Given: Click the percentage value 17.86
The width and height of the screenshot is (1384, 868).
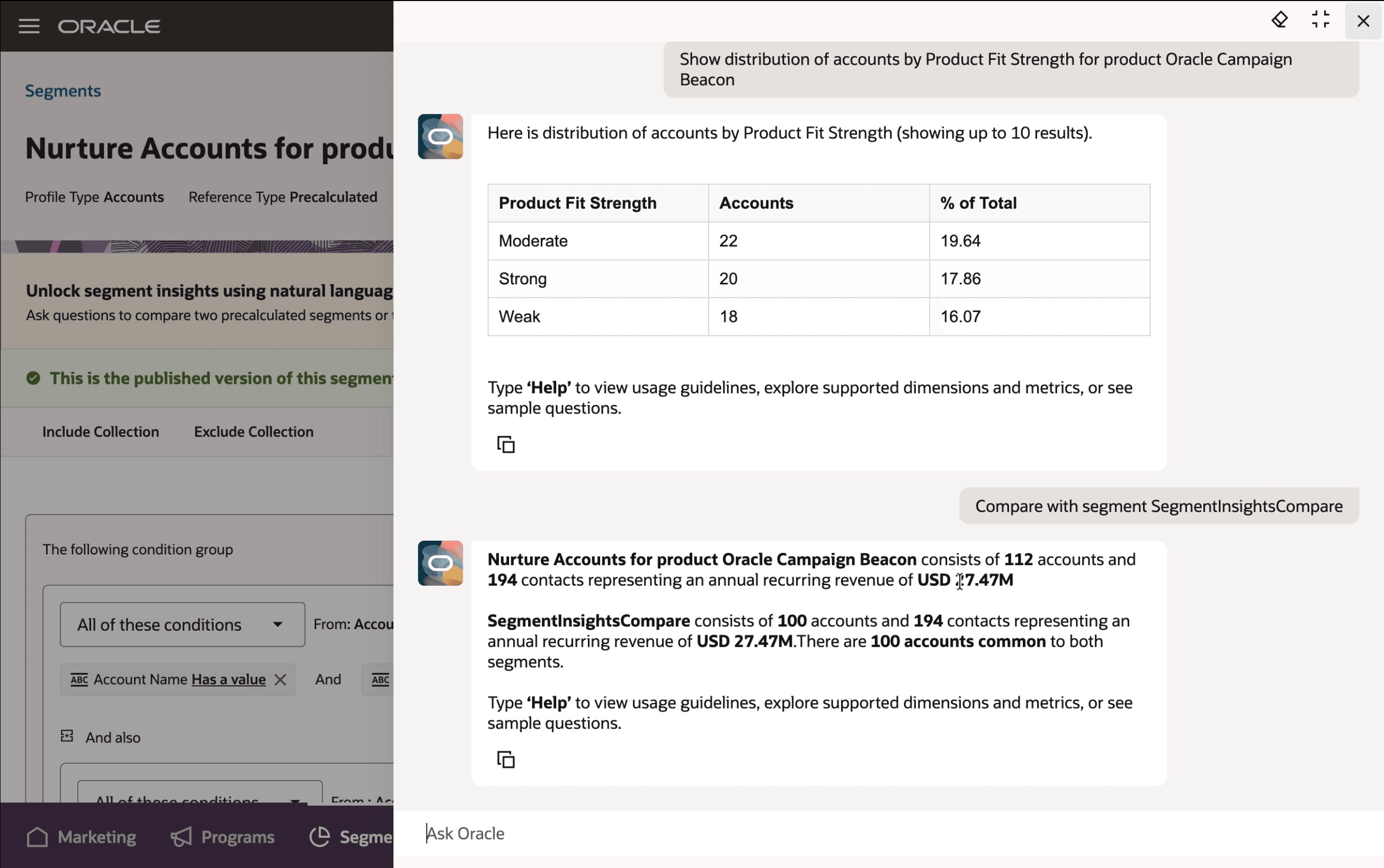Looking at the screenshot, I should [x=960, y=279].
